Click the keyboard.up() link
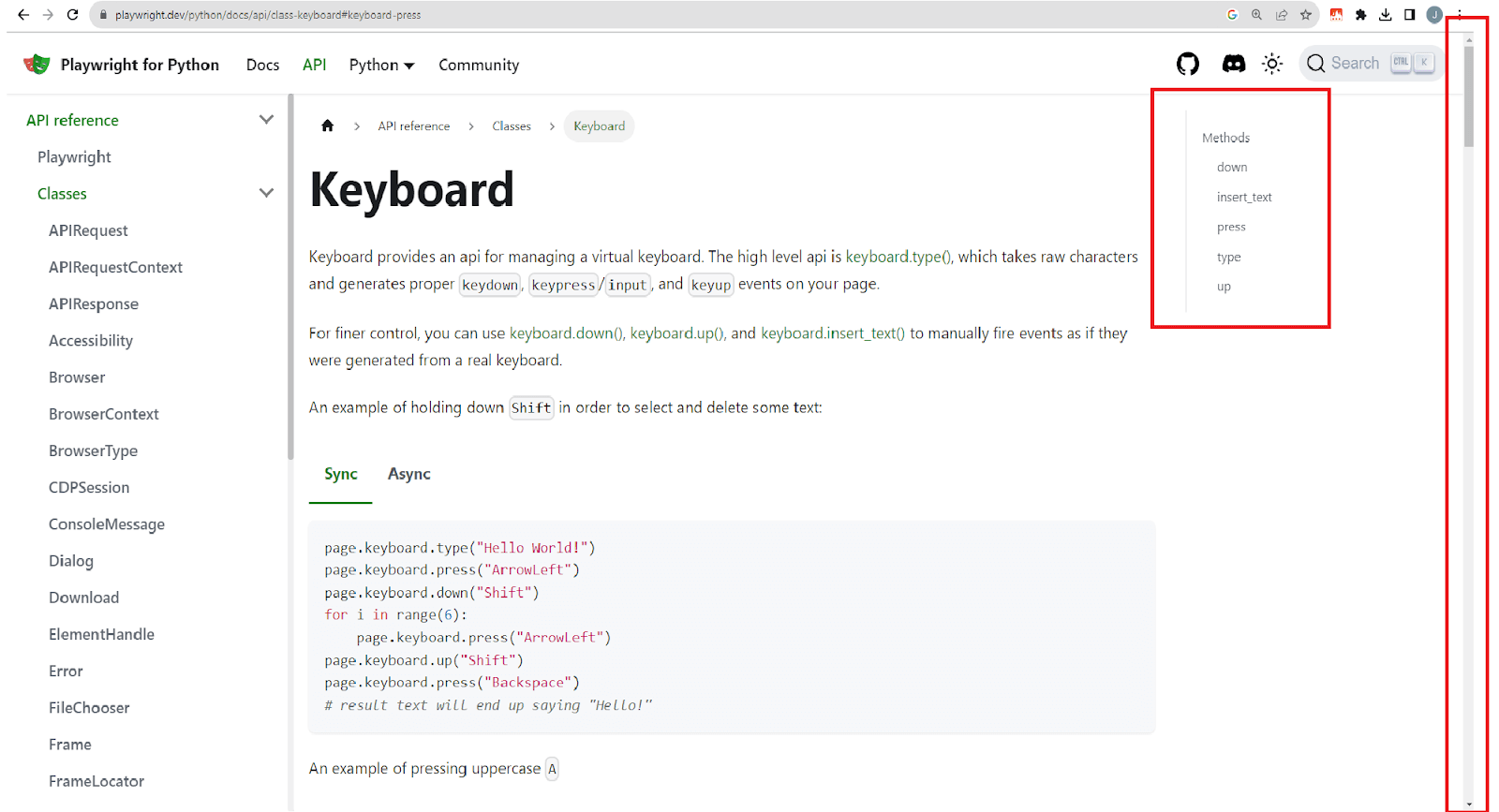 676,333
